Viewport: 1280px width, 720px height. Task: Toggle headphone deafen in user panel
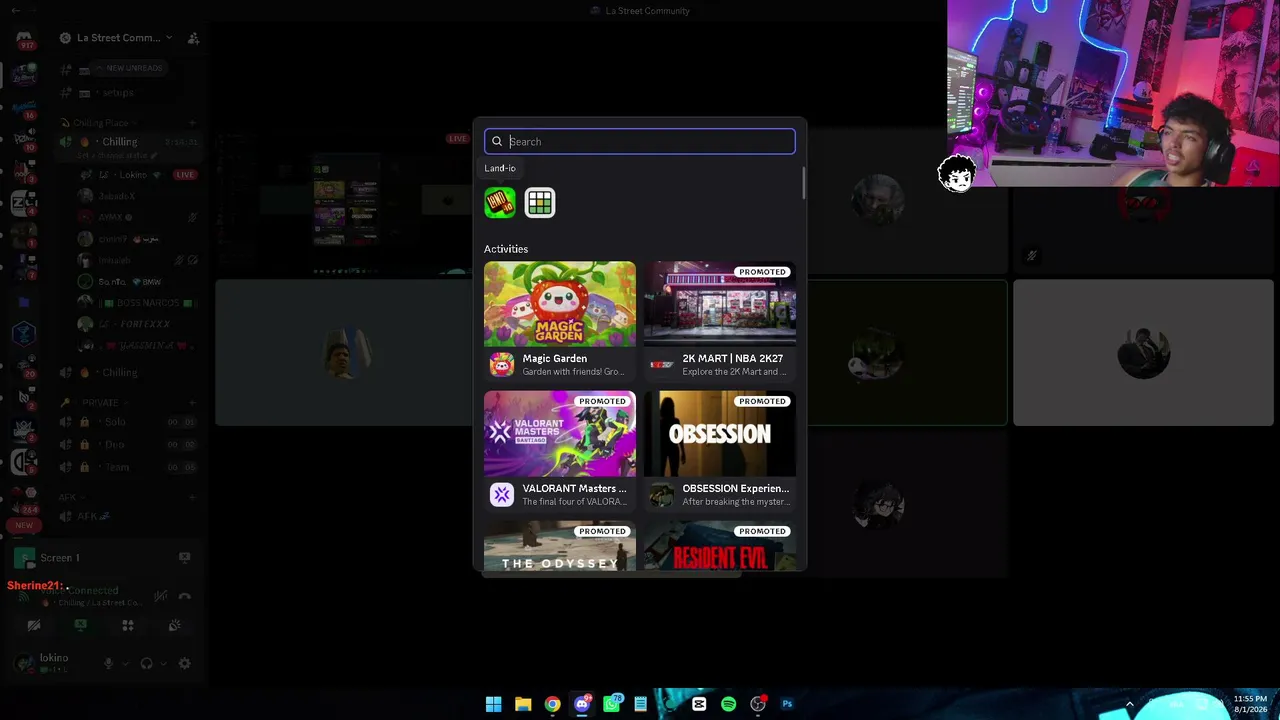point(146,663)
